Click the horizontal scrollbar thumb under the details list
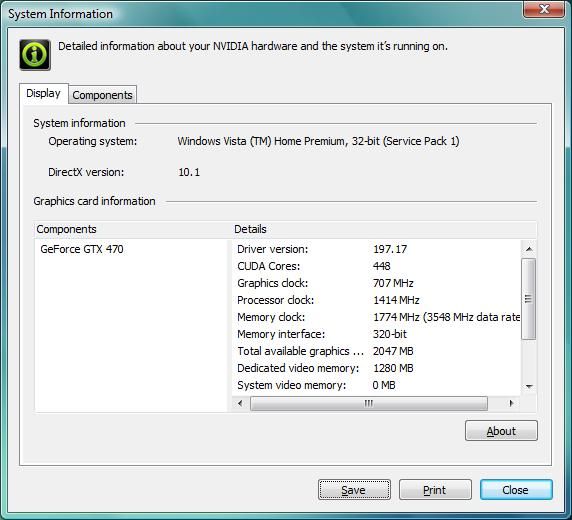The height and width of the screenshot is (520, 572). (369, 403)
